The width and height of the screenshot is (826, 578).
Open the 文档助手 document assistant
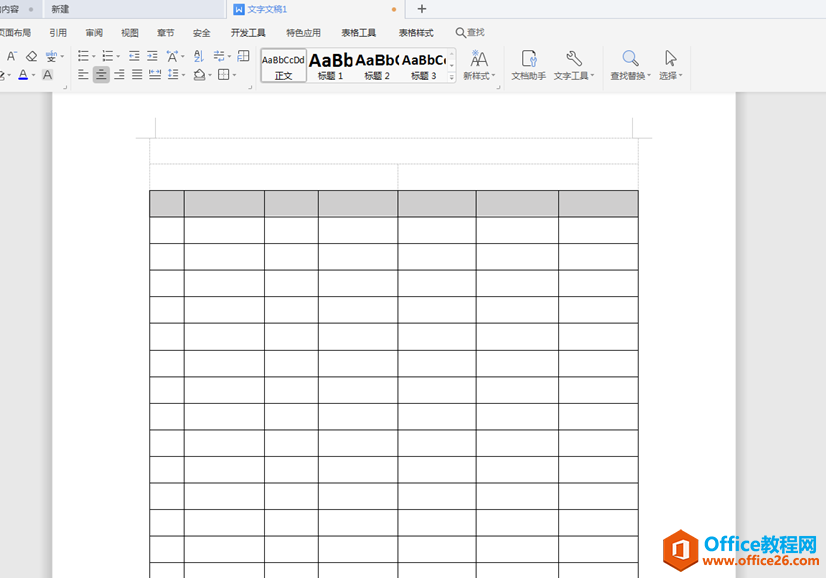(528, 66)
